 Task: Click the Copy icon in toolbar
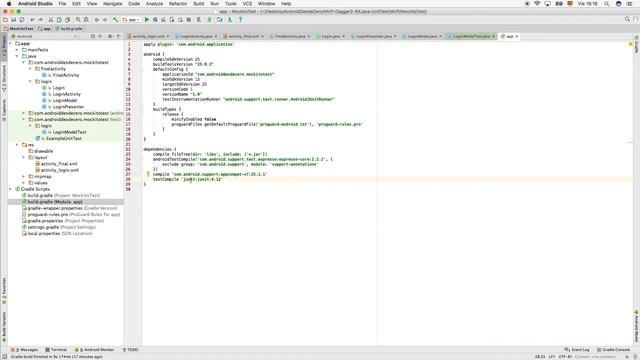pyautogui.click(x=59, y=20)
